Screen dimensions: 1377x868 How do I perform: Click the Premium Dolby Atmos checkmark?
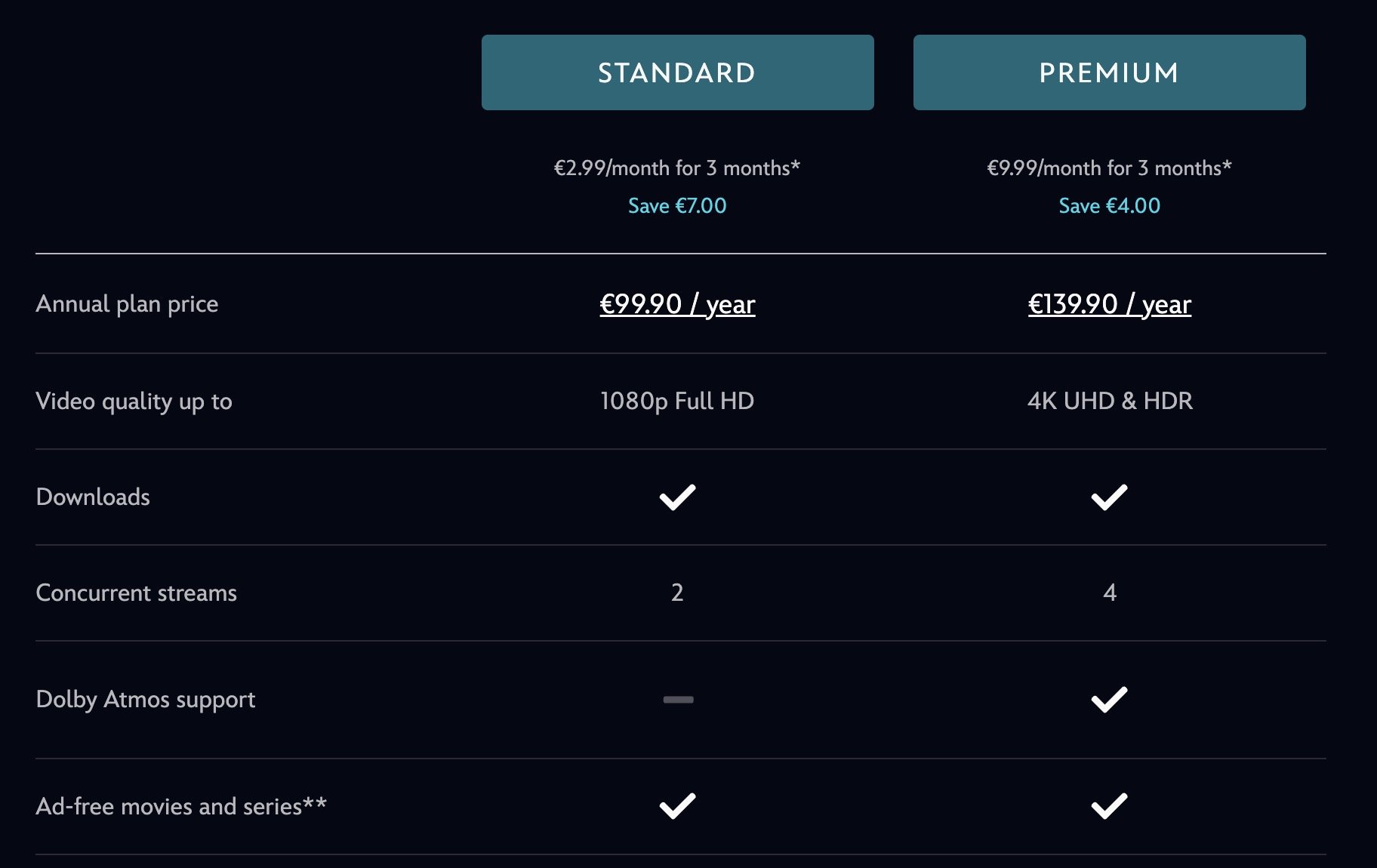[x=1109, y=700]
